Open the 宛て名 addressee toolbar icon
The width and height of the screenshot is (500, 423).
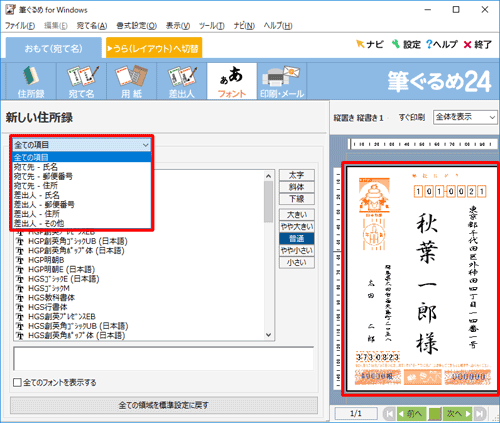point(82,81)
